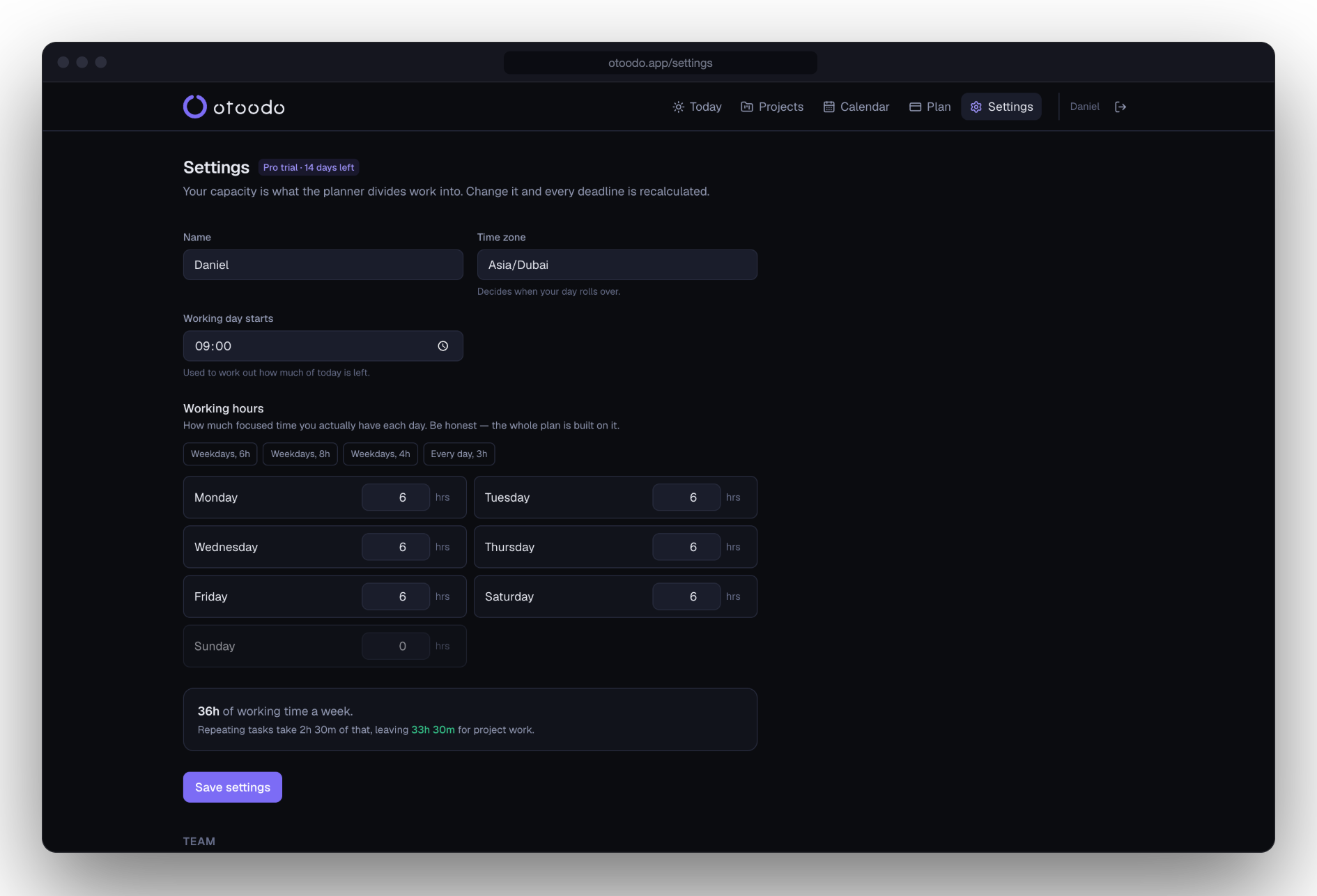Edit the Wednesday hours field
Image resolution: width=1317 pixels, height=896 pixels.
coord(396,547)
